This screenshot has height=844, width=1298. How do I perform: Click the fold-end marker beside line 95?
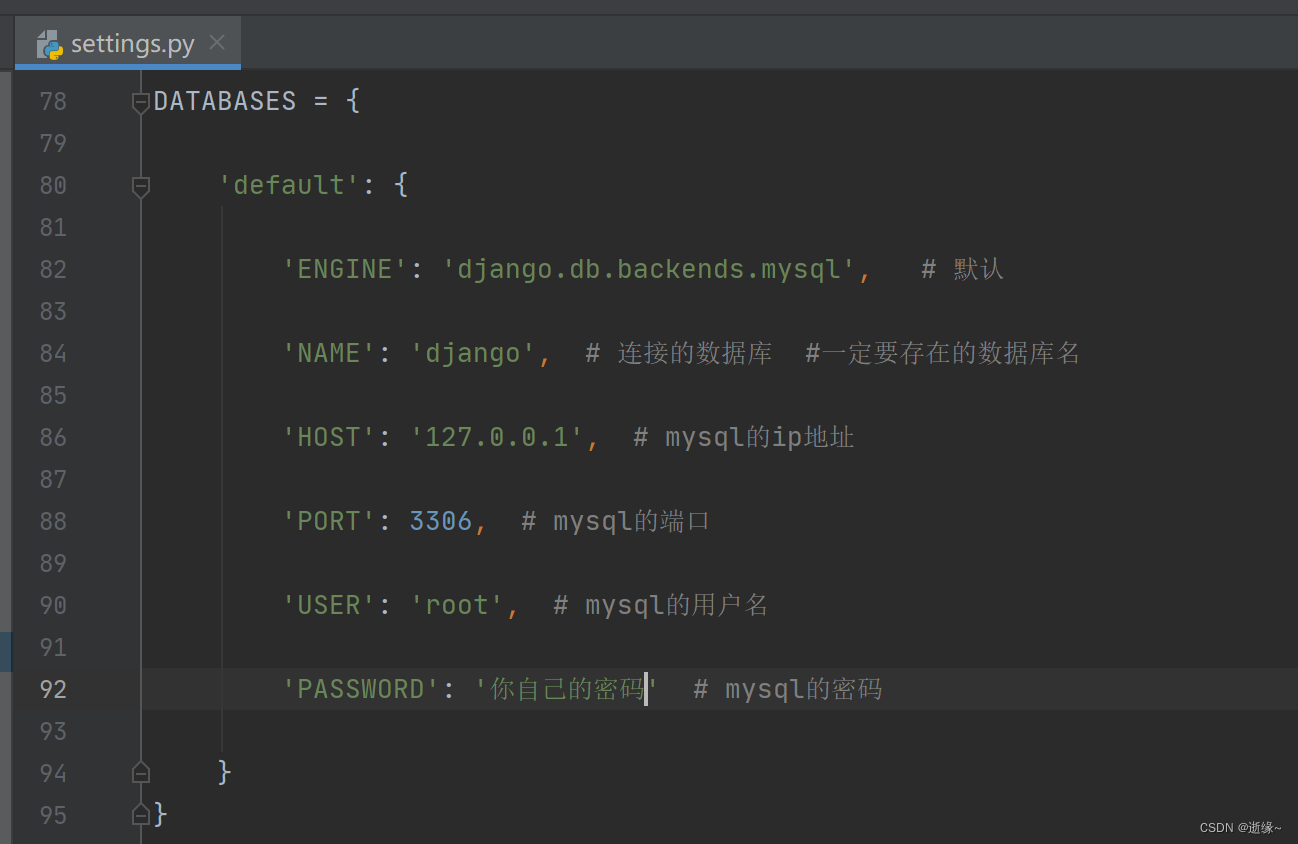click(x=140, y=814)
